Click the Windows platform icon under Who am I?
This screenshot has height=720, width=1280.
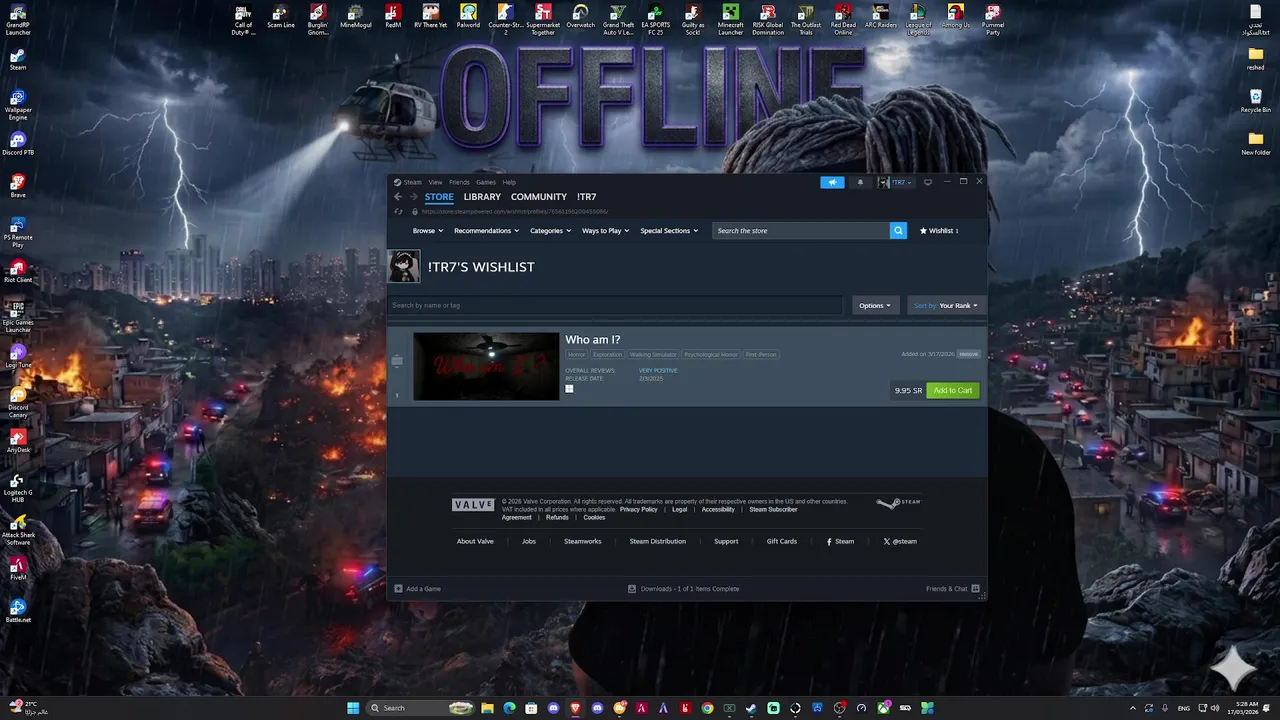(x=569, y=389)
